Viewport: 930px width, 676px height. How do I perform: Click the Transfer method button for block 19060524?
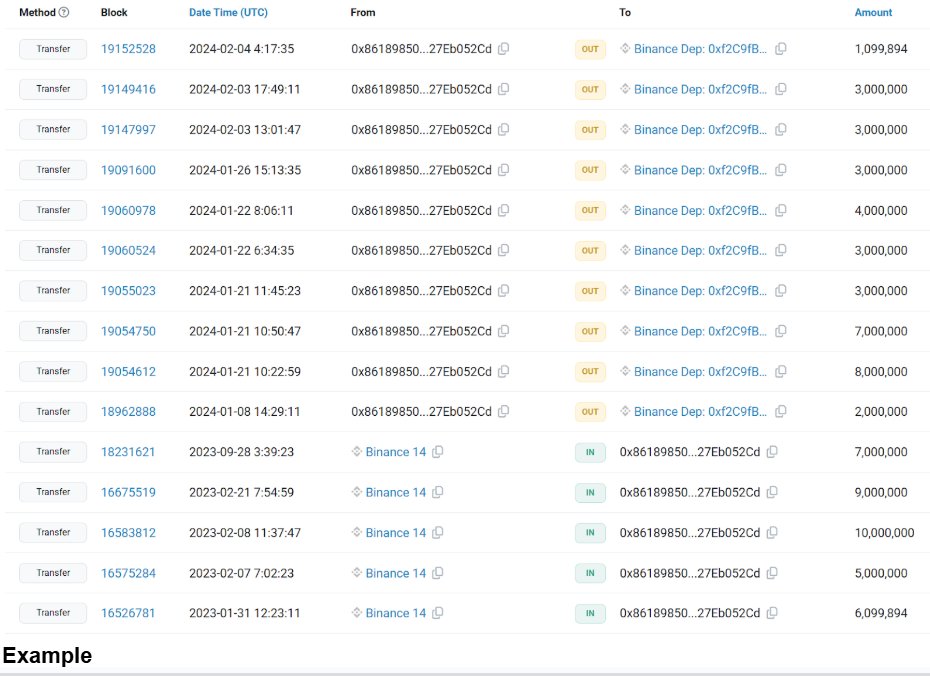(x=53, y=250)
